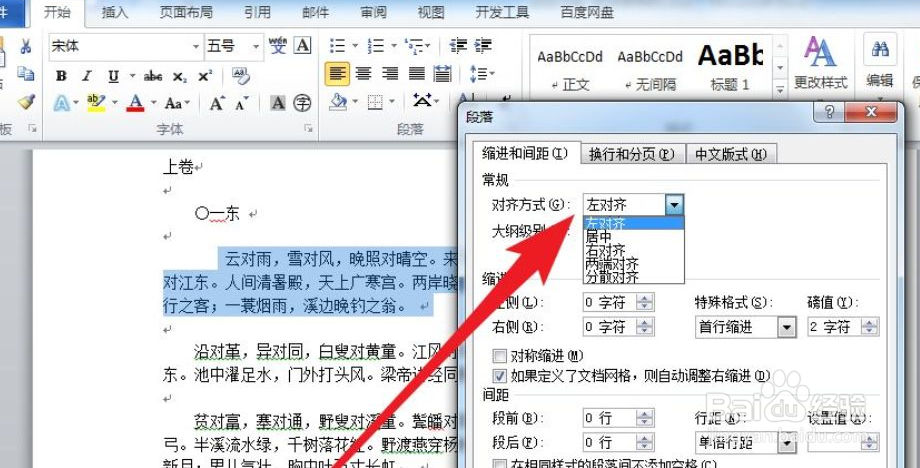Uncheck the auto-adjust right indent checkbox
Image resolution: width=920 pixels, height=468 pixels.
tap(500, 375)
